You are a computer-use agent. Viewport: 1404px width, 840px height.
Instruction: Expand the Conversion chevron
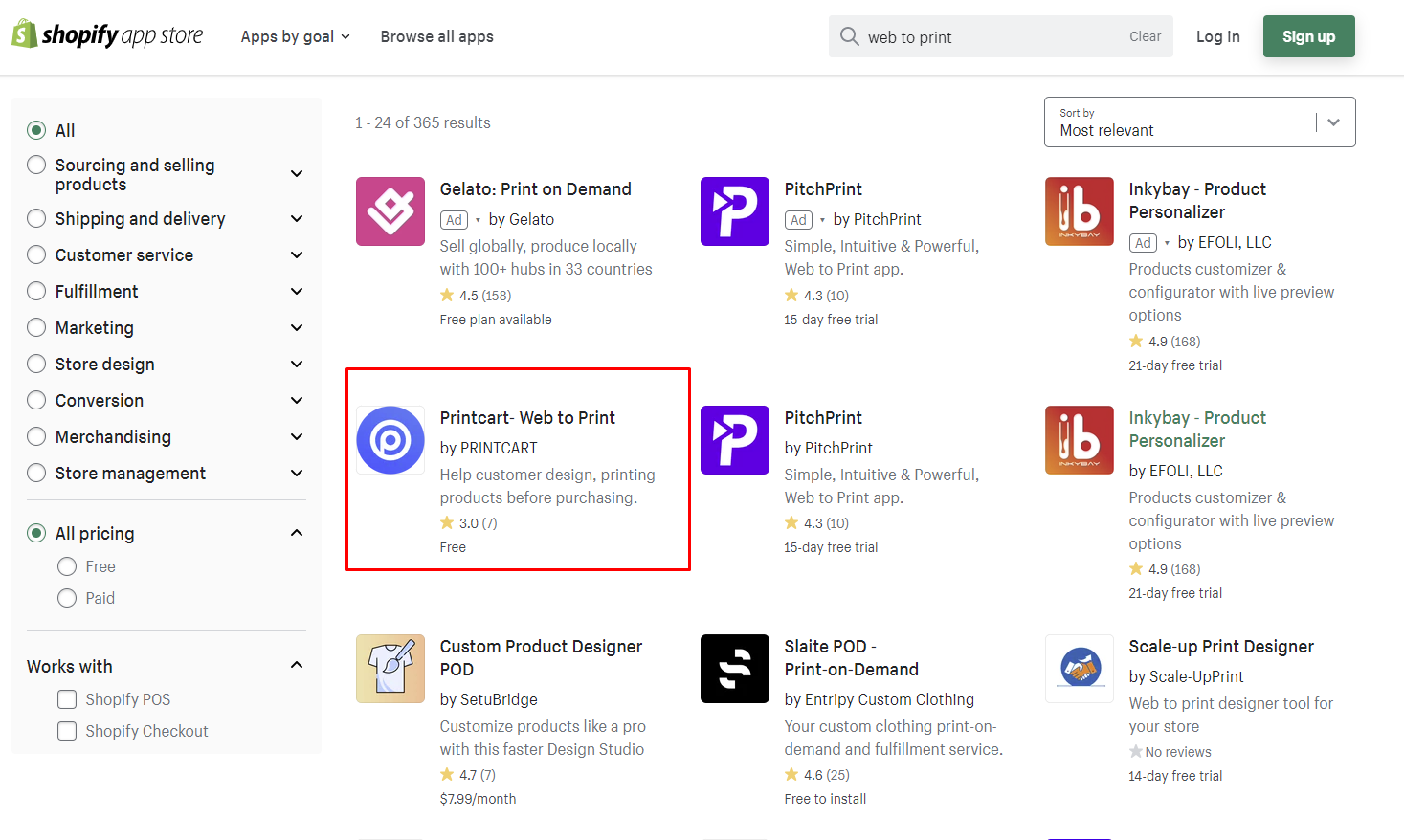coord(297,400)
